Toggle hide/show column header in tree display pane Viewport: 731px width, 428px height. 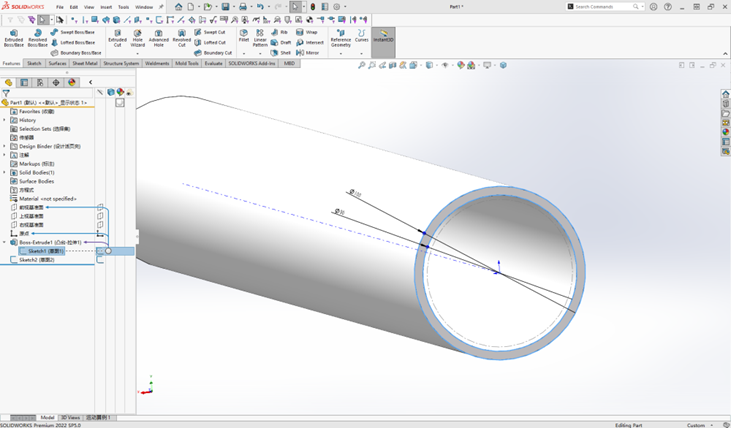coord(100,92)
